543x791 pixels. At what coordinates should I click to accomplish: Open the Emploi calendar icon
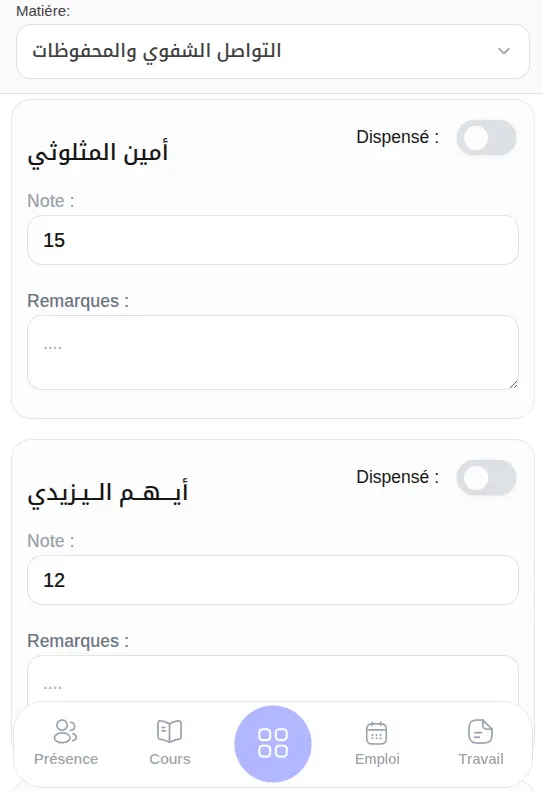tap(376, 732)
